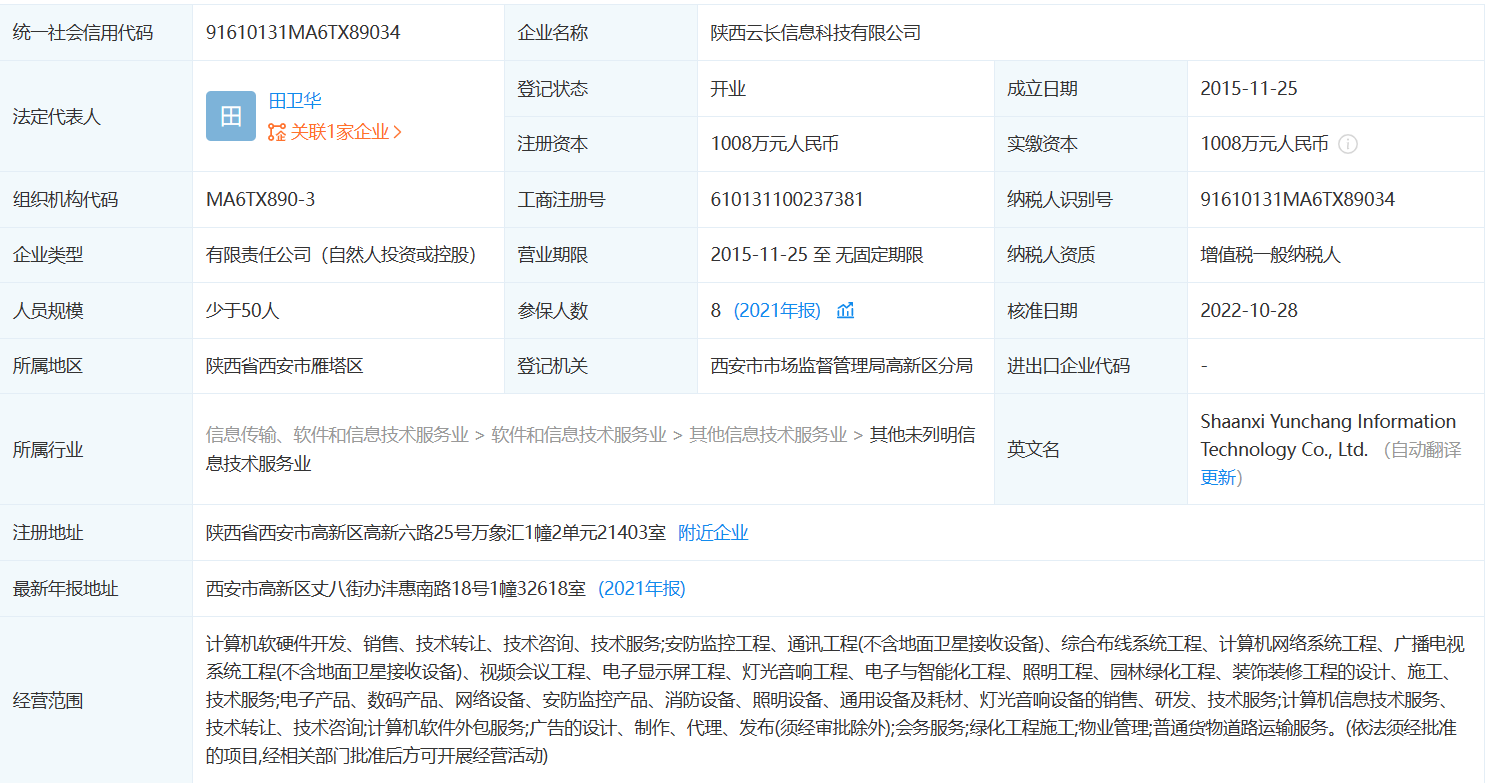1490x783 pixels.
Task: Click the 营业期限 label cell
Action: point(601,254)
